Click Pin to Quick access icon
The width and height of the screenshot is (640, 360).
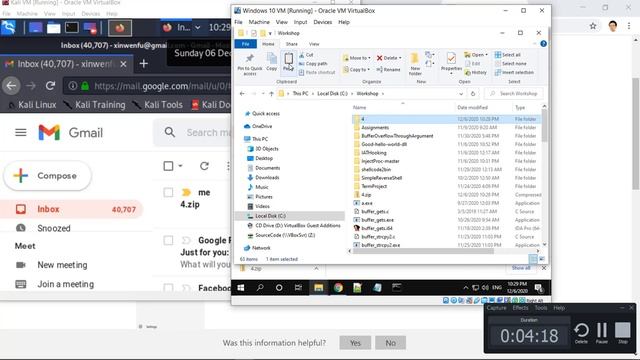[250, 59]
